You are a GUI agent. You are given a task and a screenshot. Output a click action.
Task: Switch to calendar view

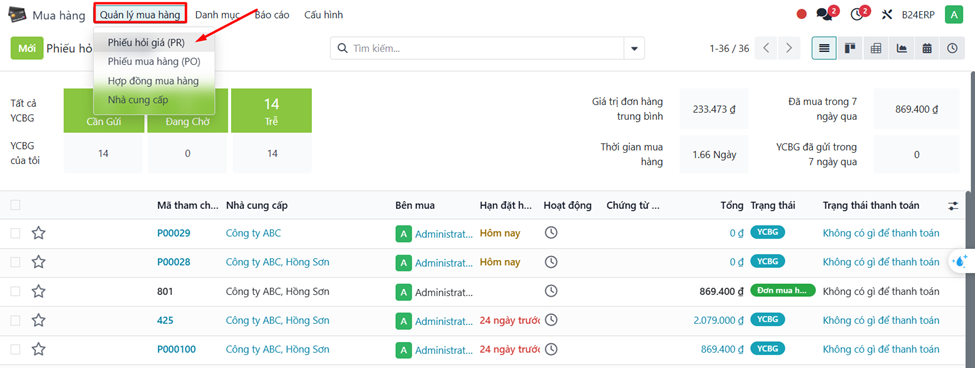tap(926, 48)
